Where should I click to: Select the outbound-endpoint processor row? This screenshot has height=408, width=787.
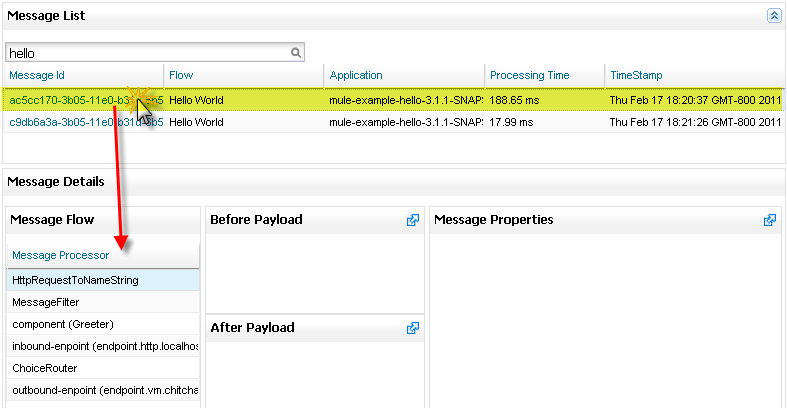(105, 390)
